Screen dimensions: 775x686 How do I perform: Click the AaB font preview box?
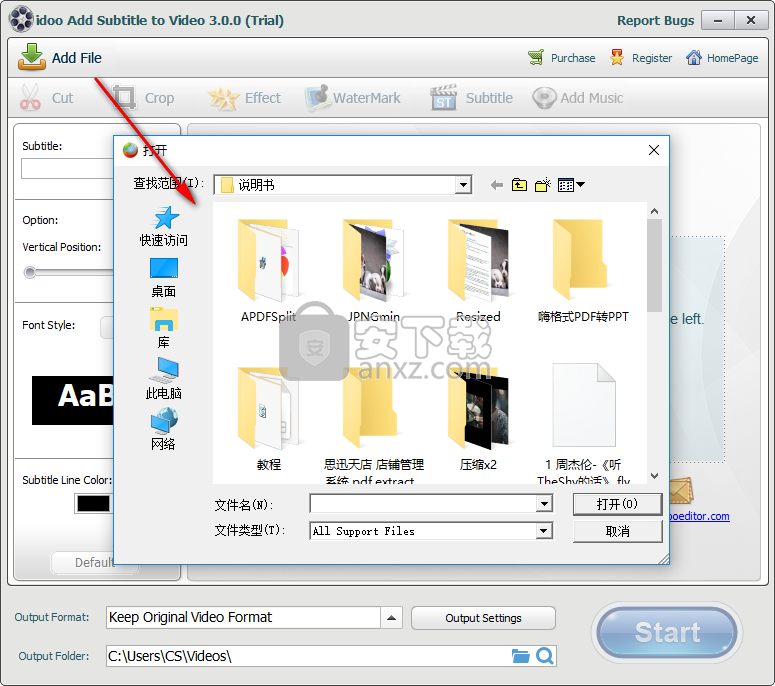73,400
